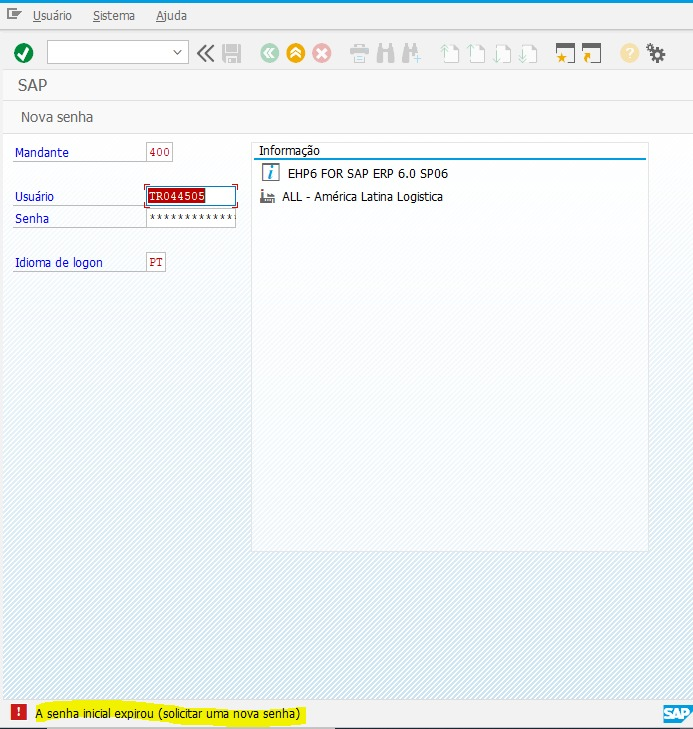The height and width of the screenshot is (729, 693).
Task: Open the transaction command field dropdown arrow
Action: (177, 53)
